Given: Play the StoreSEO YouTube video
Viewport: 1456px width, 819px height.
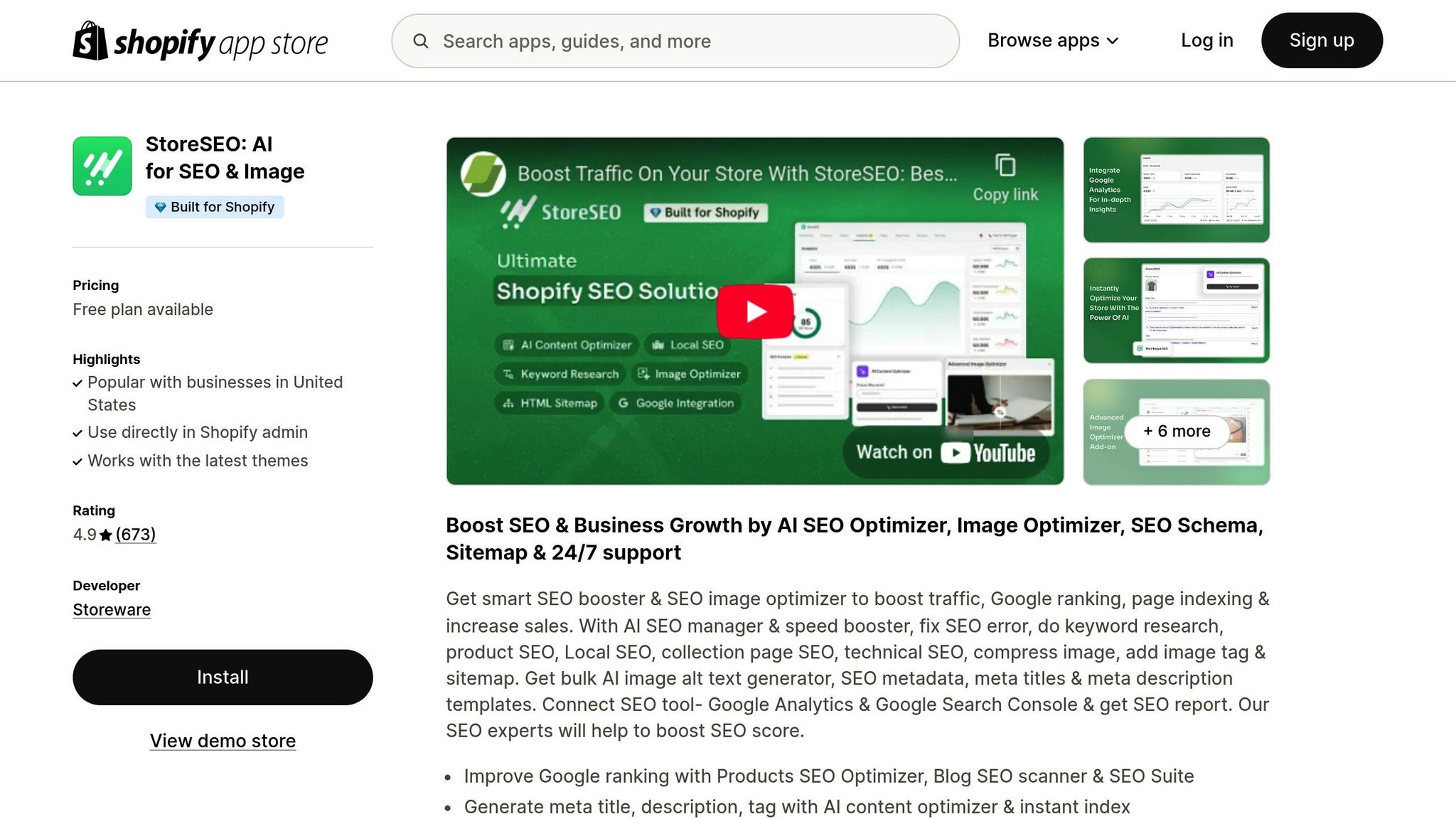Looking at the screenshot, I should tap(755, 311).
